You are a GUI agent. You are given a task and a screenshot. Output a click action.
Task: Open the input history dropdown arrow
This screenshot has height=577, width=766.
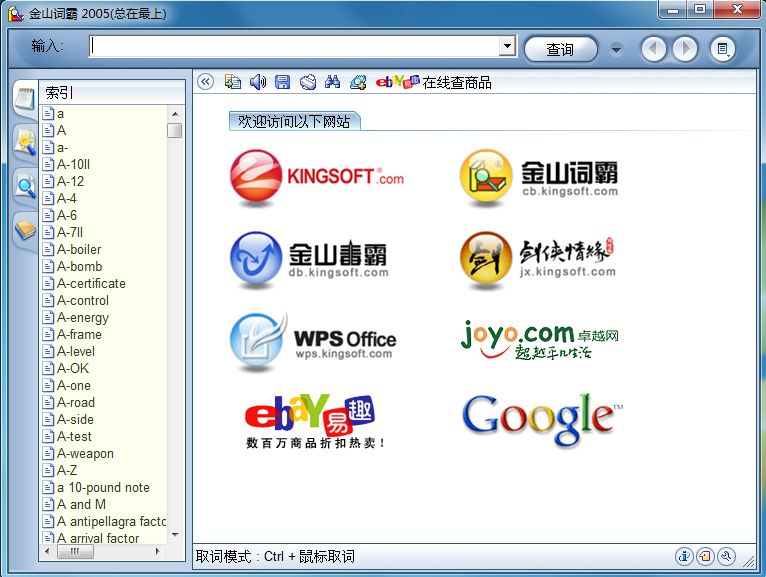click(508, 46)
